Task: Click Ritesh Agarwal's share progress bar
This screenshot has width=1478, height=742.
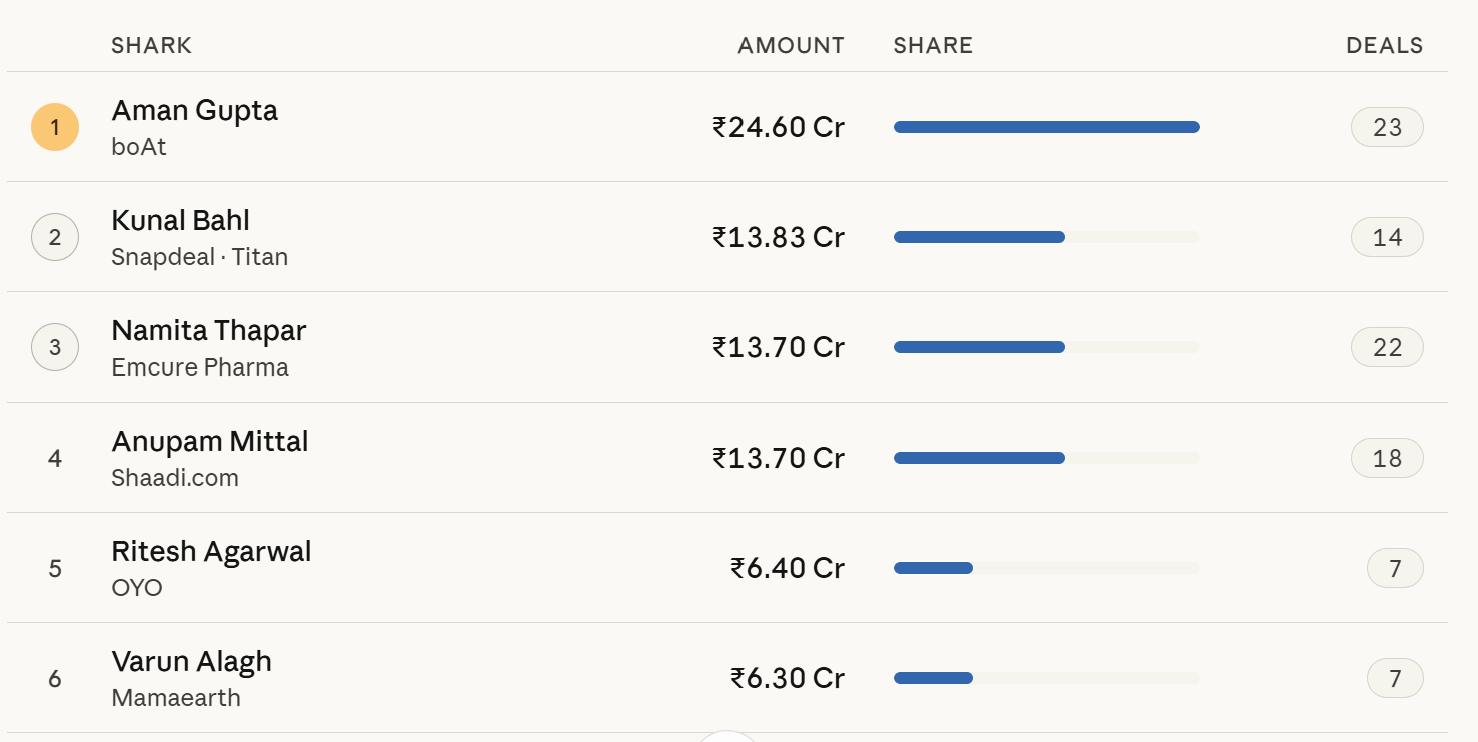Action: (x=1046, y=568)
